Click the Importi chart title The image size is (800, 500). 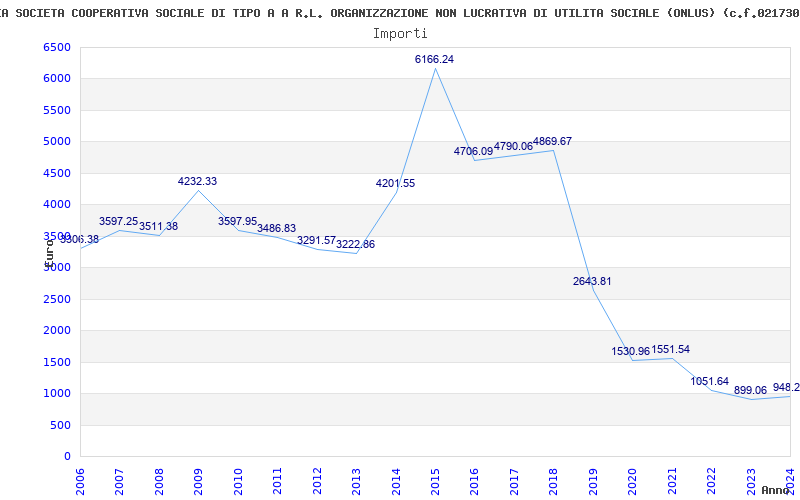coord(400,34)
